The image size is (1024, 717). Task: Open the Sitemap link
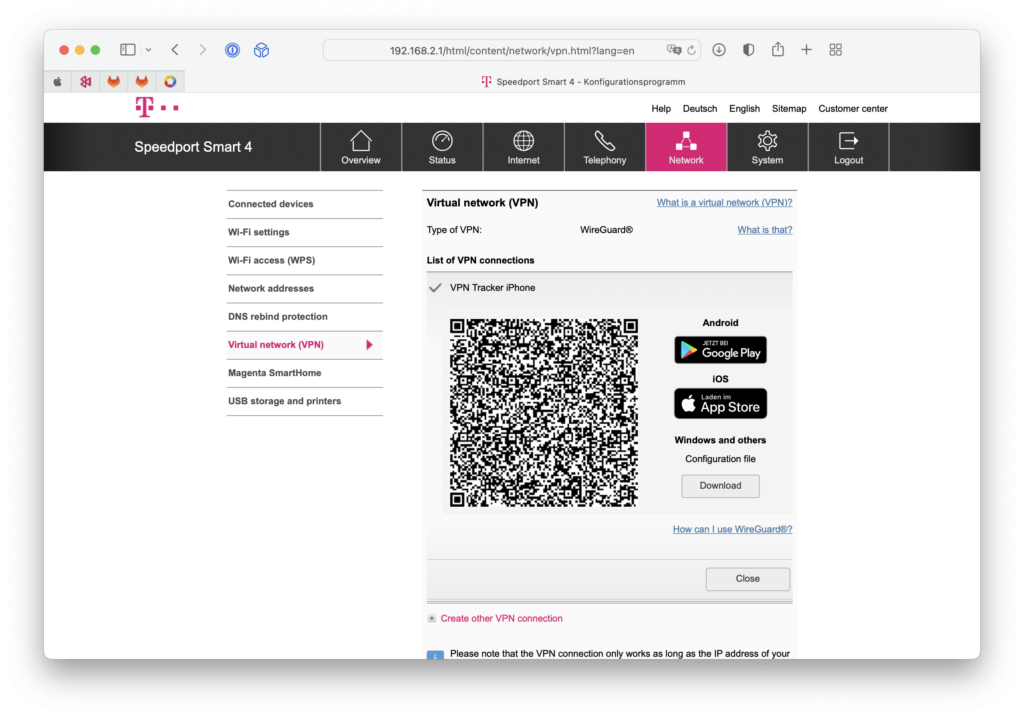789,108
